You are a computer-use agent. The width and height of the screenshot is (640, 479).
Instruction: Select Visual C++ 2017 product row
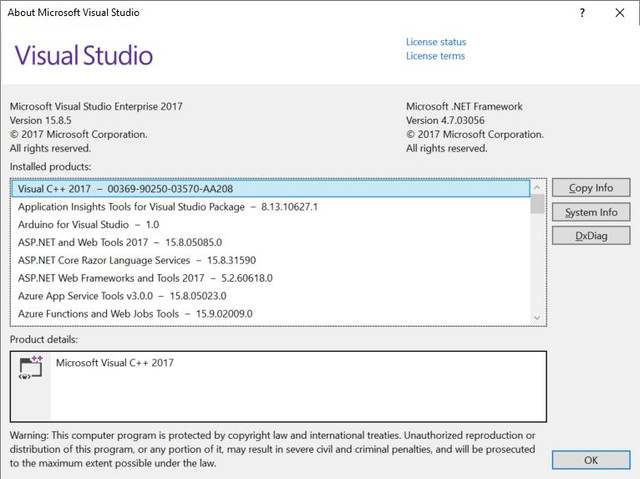271,188
